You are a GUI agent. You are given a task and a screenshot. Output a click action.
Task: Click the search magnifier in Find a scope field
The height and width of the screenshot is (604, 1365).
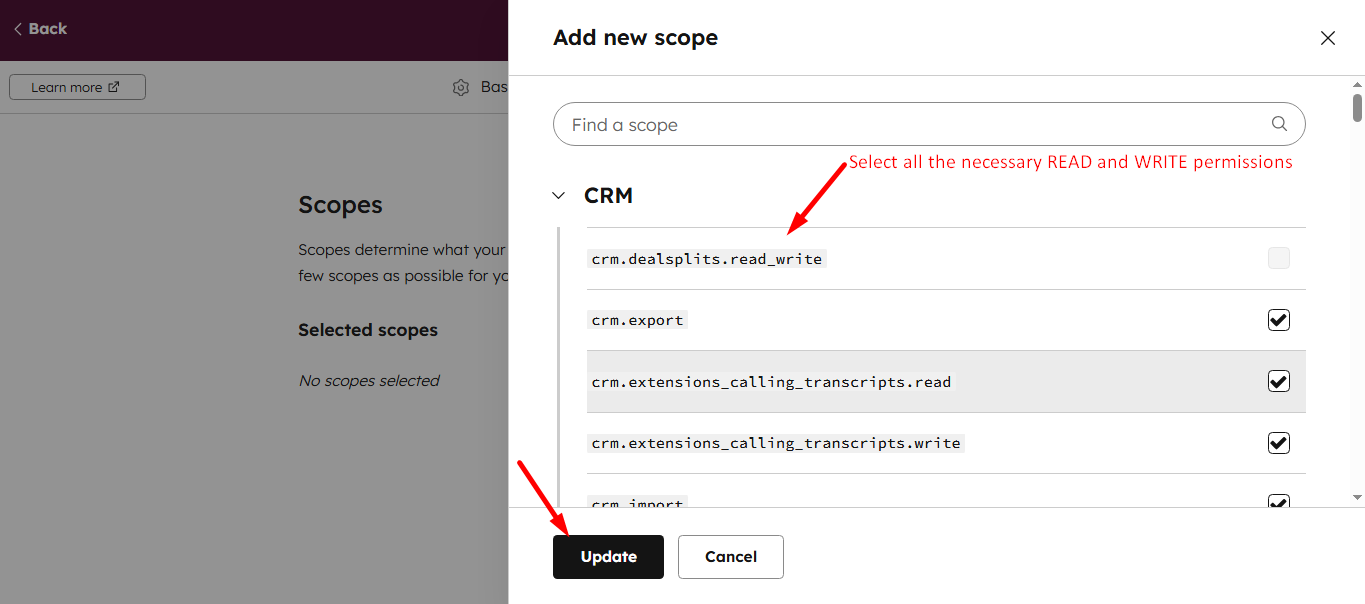1279,123
